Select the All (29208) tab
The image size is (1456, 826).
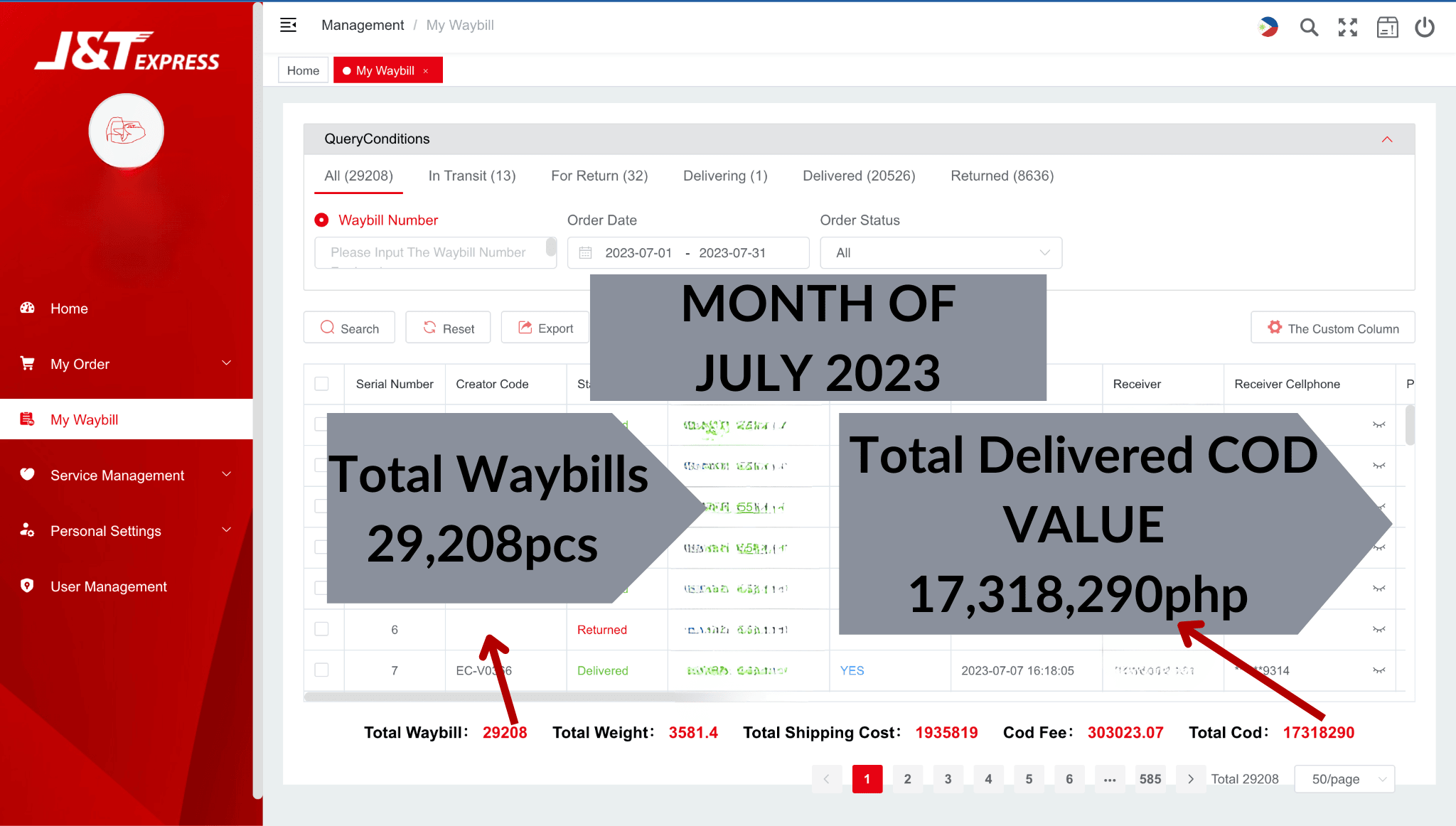click(359, 176)
